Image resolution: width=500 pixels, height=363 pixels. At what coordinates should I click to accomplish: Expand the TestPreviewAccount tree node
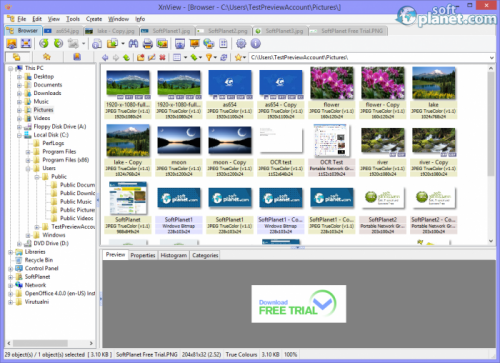coord(37,227)
